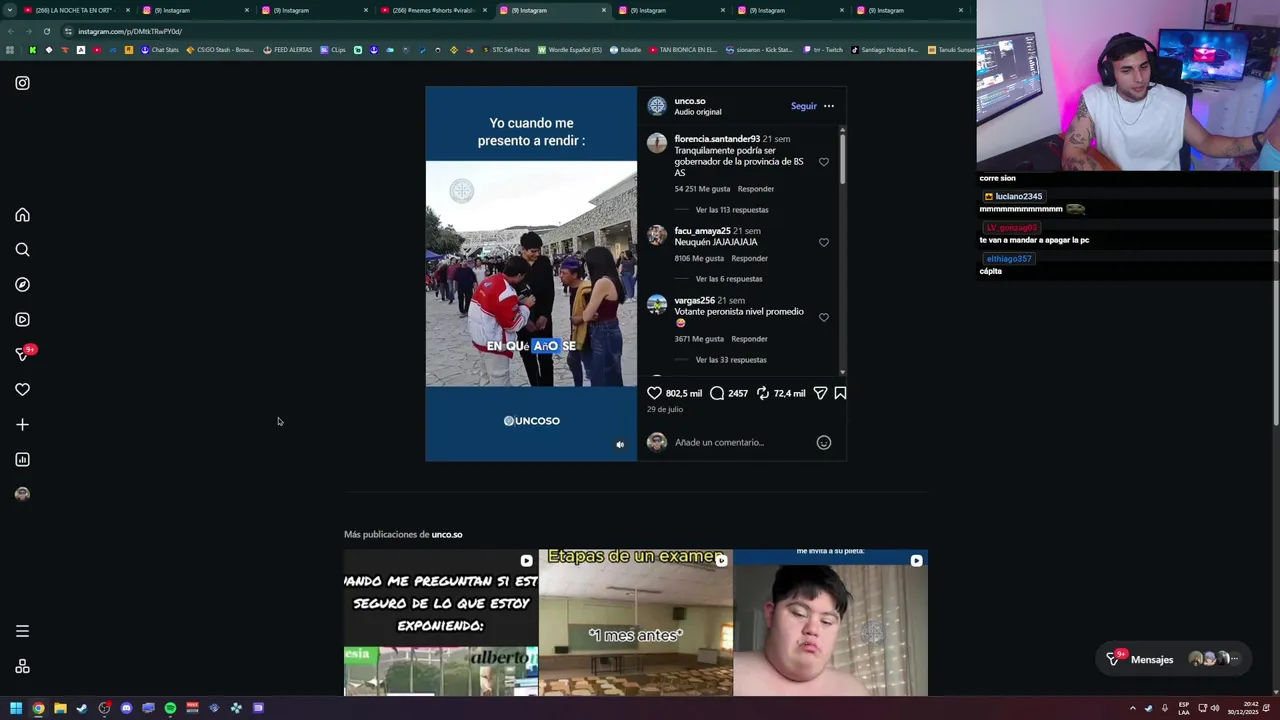Open 'Audio original' link
The width and height of the screenshot is (1280, 720).
[698, 112]
